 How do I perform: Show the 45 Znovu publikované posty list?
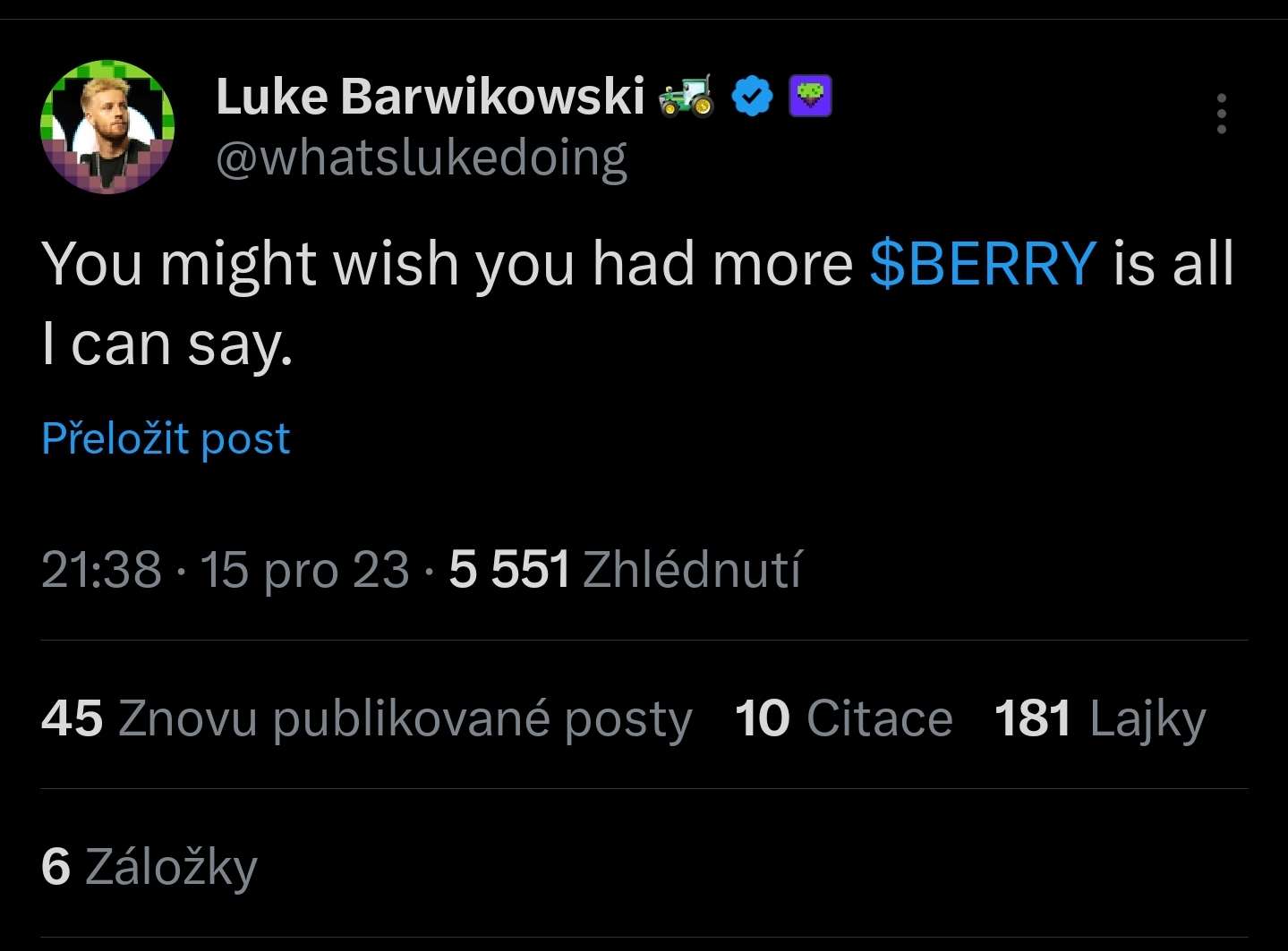(367, 718)
